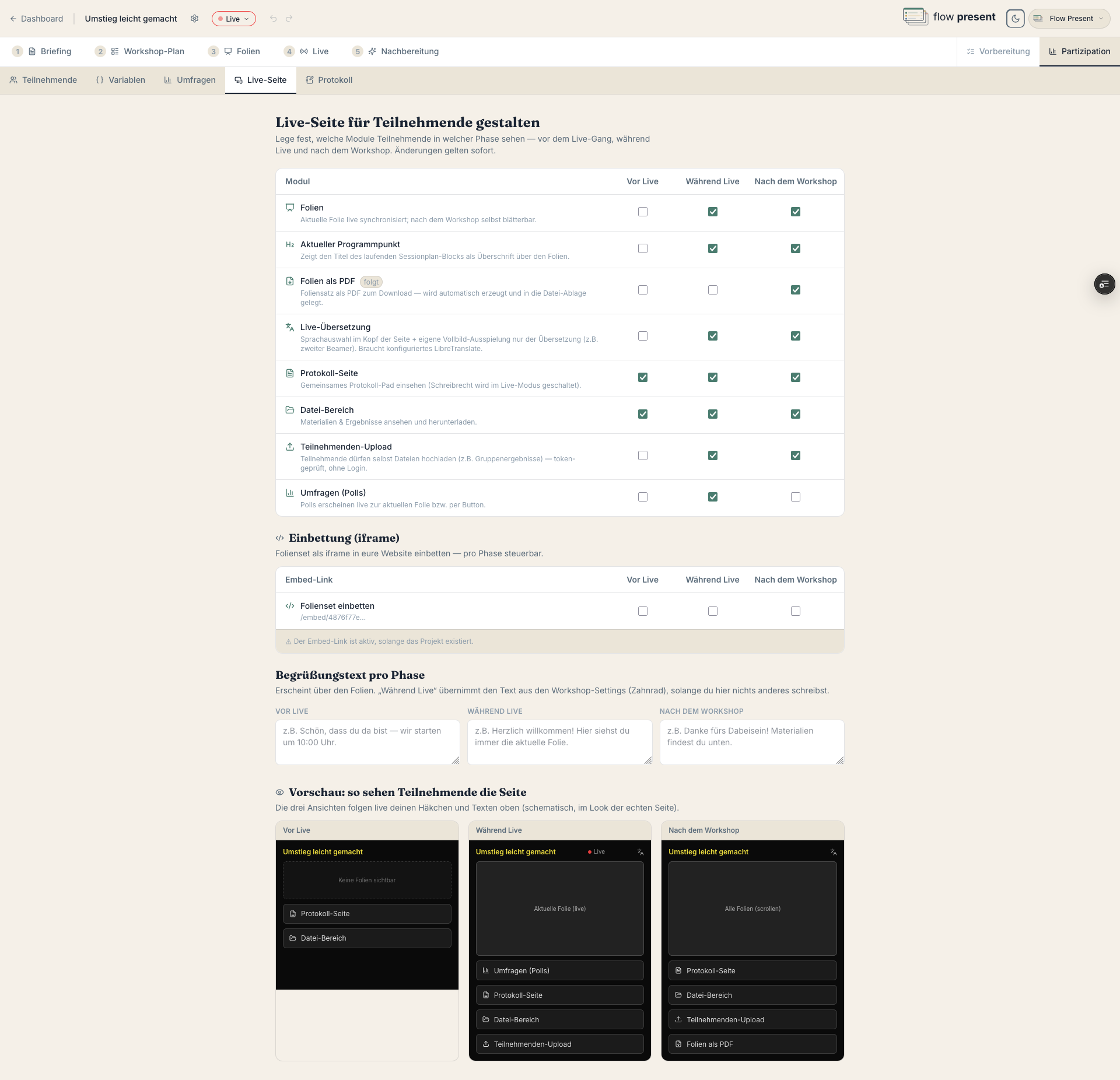
Task: Click the workshop title Umstieg leicht gemacht
Action: click(x=131, y=19)
